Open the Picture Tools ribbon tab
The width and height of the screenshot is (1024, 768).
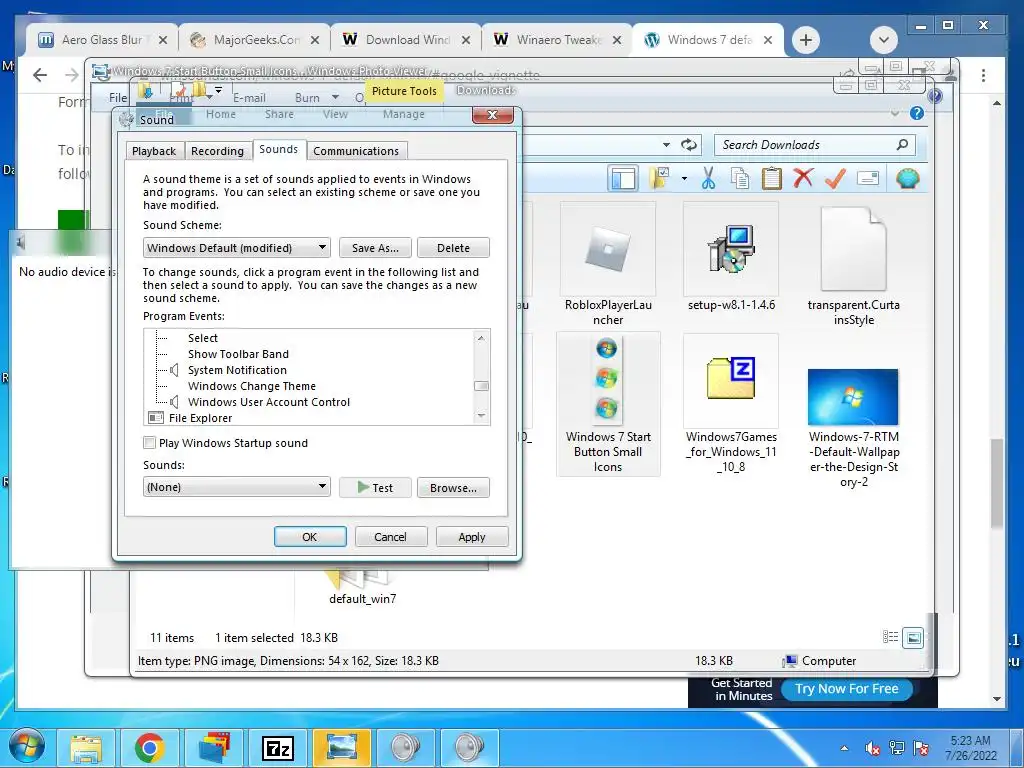click(x=404, y=91)
